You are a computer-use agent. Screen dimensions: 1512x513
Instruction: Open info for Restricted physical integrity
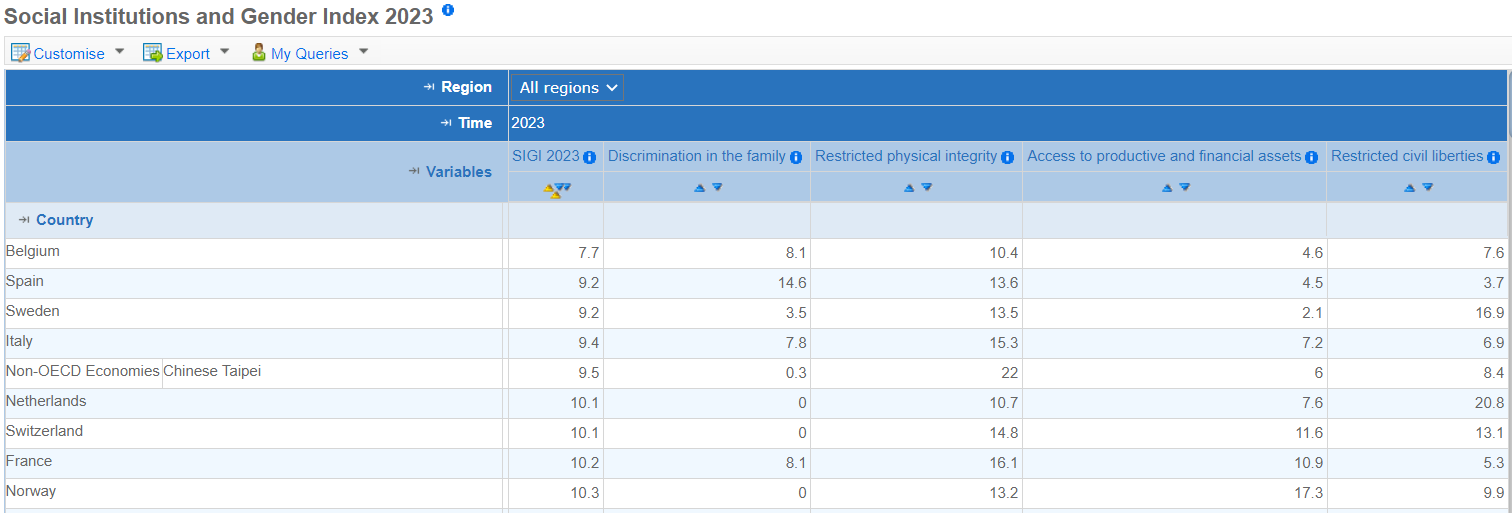(1008, 157)
